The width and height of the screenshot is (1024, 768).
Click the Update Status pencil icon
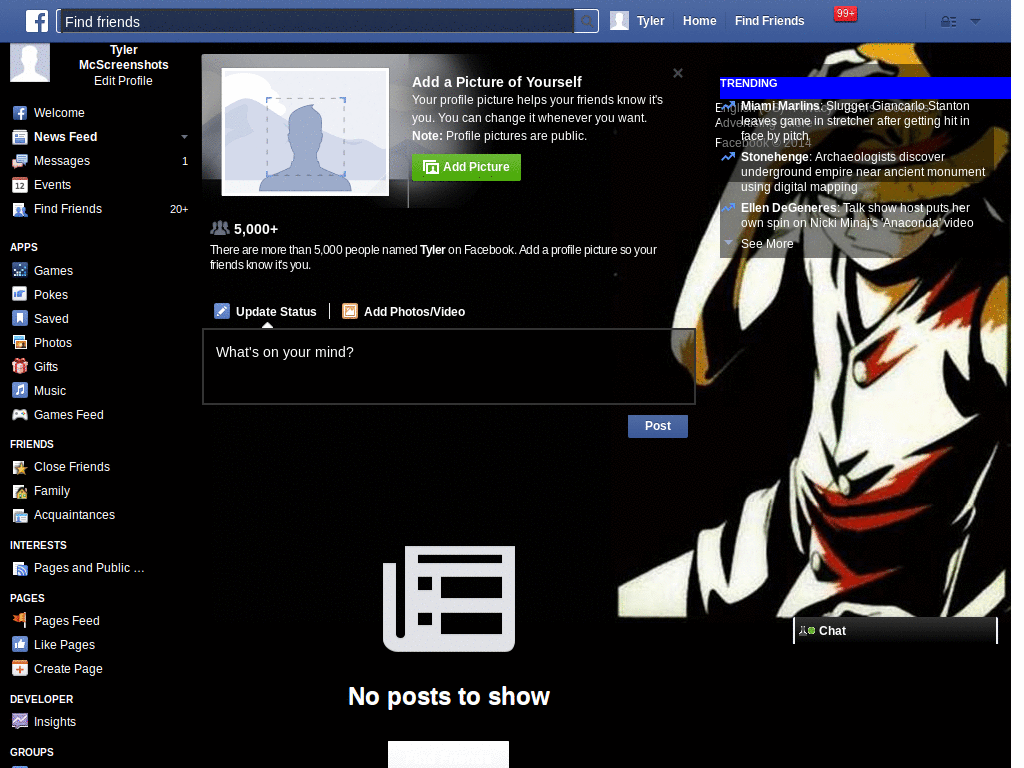222,311
